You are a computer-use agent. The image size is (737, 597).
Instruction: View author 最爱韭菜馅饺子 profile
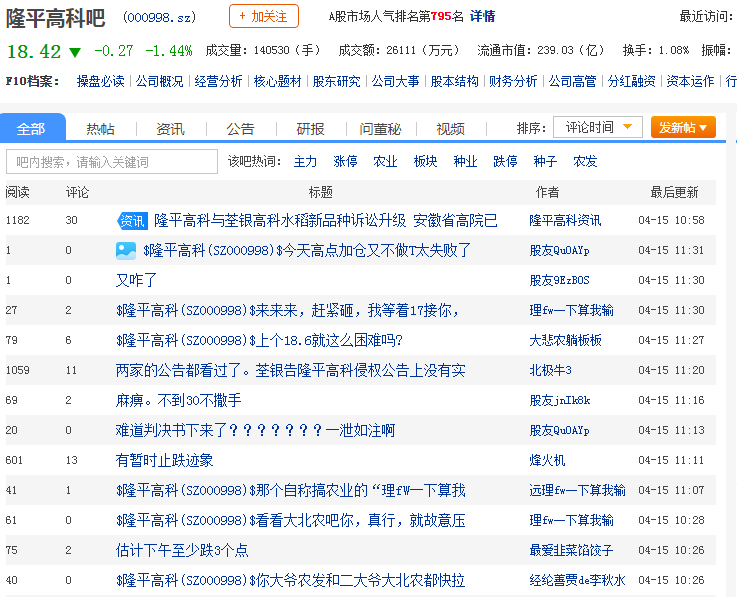click(572, 550)
